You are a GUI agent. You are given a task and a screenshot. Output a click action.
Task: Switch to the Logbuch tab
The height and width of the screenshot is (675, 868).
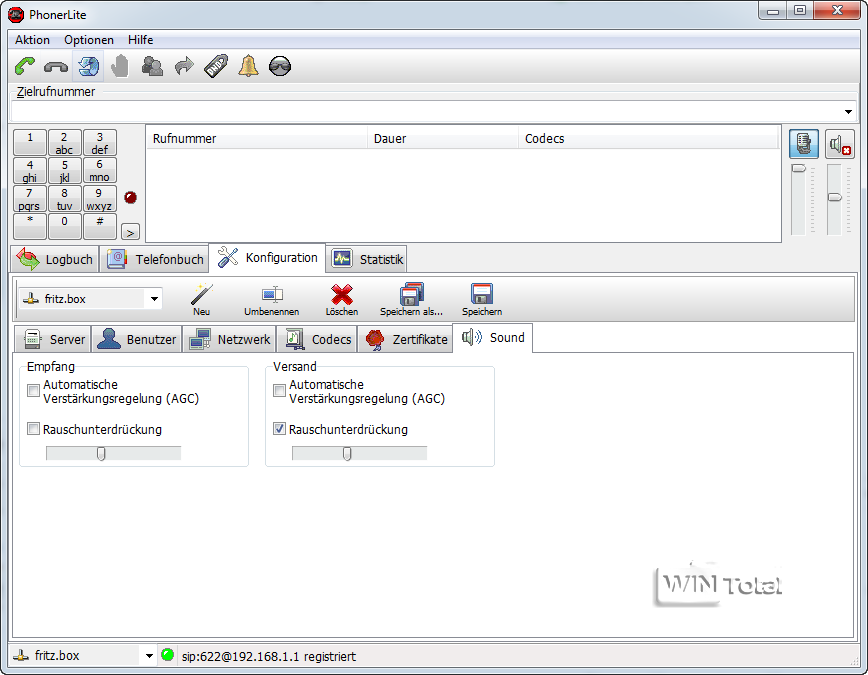(x=55, y=259)
